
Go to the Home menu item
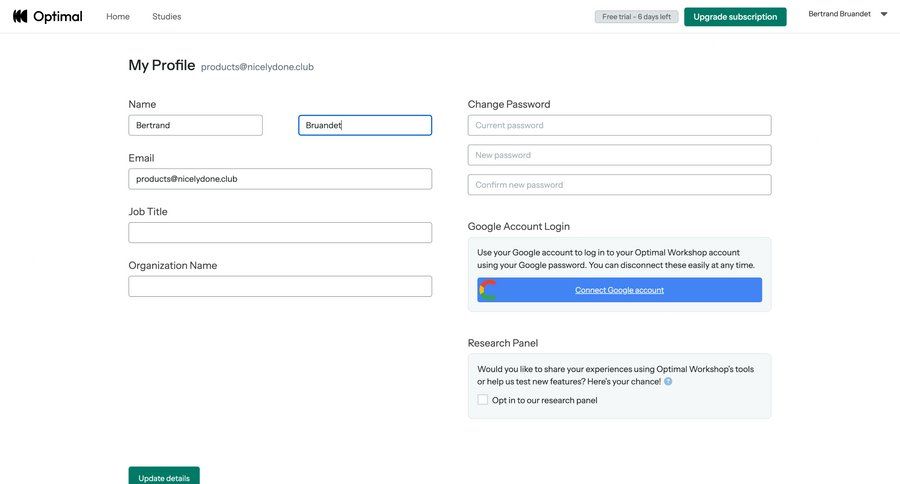pyautogui.click(x=118, y=16)
